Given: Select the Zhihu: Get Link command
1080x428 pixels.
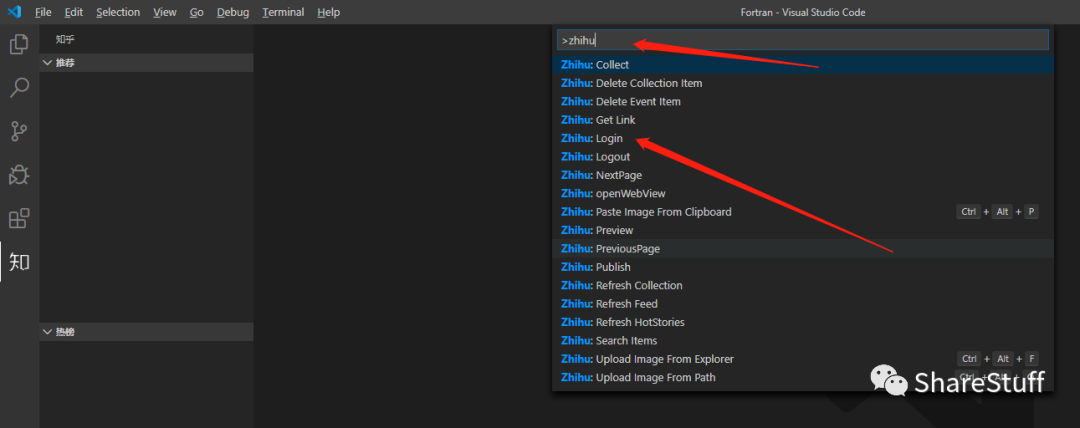Looking at the screenshot, I should point(803,120).
